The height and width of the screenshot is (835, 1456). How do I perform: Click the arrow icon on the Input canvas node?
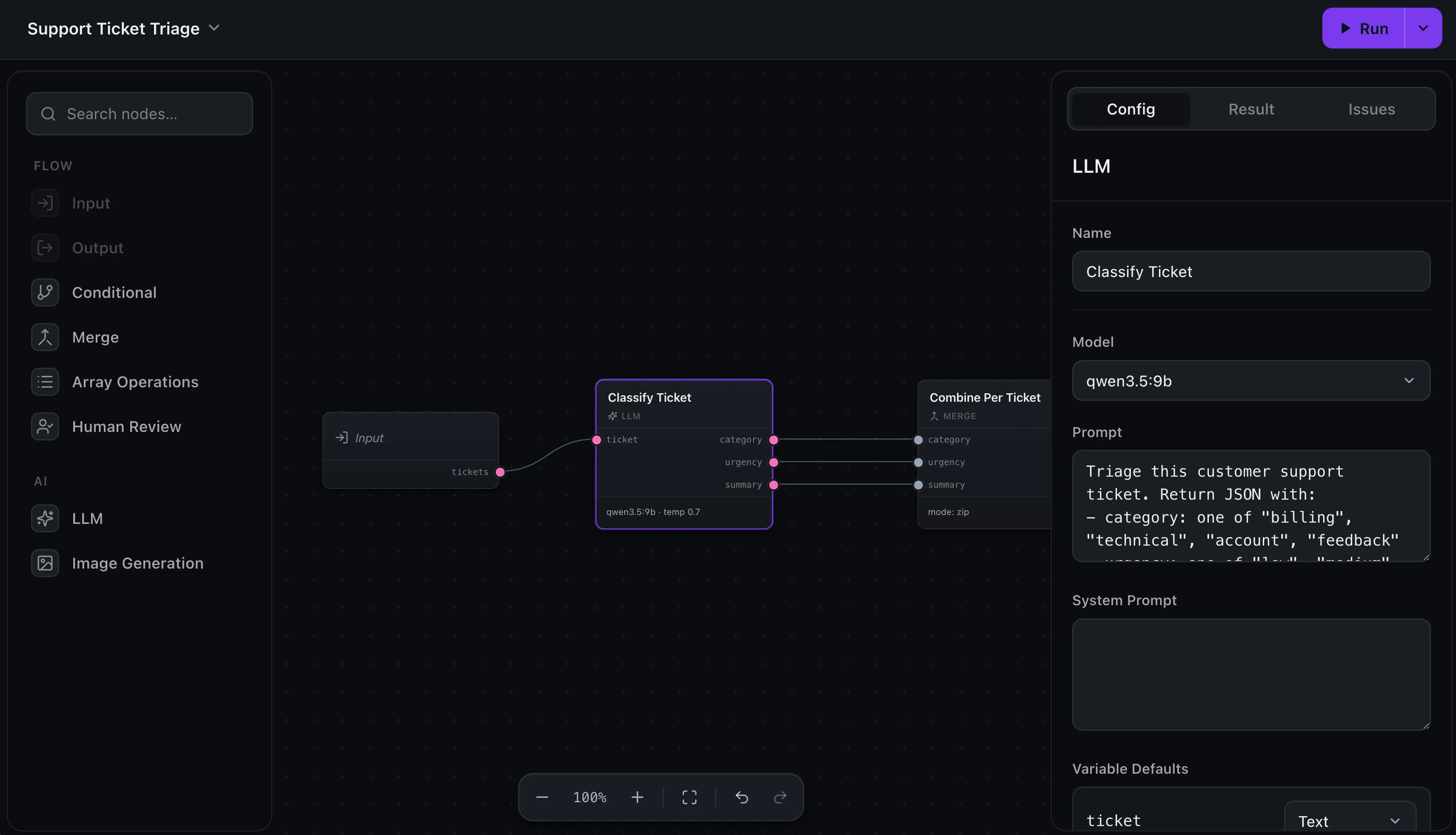tap(342, 438)
